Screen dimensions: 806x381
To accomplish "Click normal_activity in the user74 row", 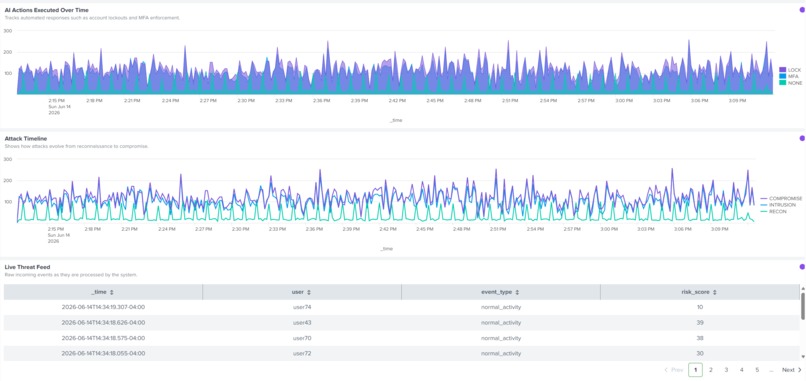I will click(x=501, y=307).
